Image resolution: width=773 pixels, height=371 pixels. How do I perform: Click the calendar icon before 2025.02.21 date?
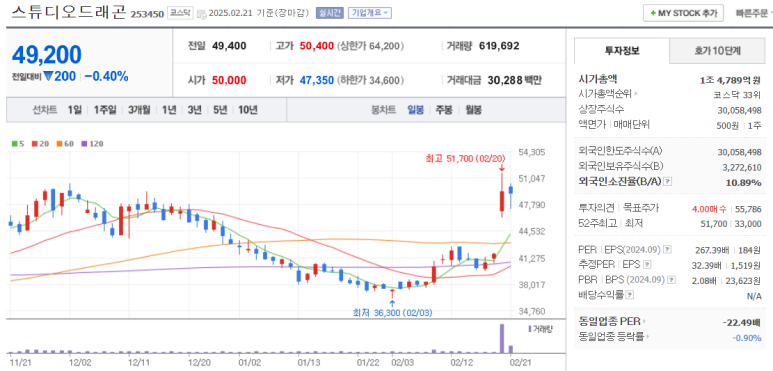point(201,14)
